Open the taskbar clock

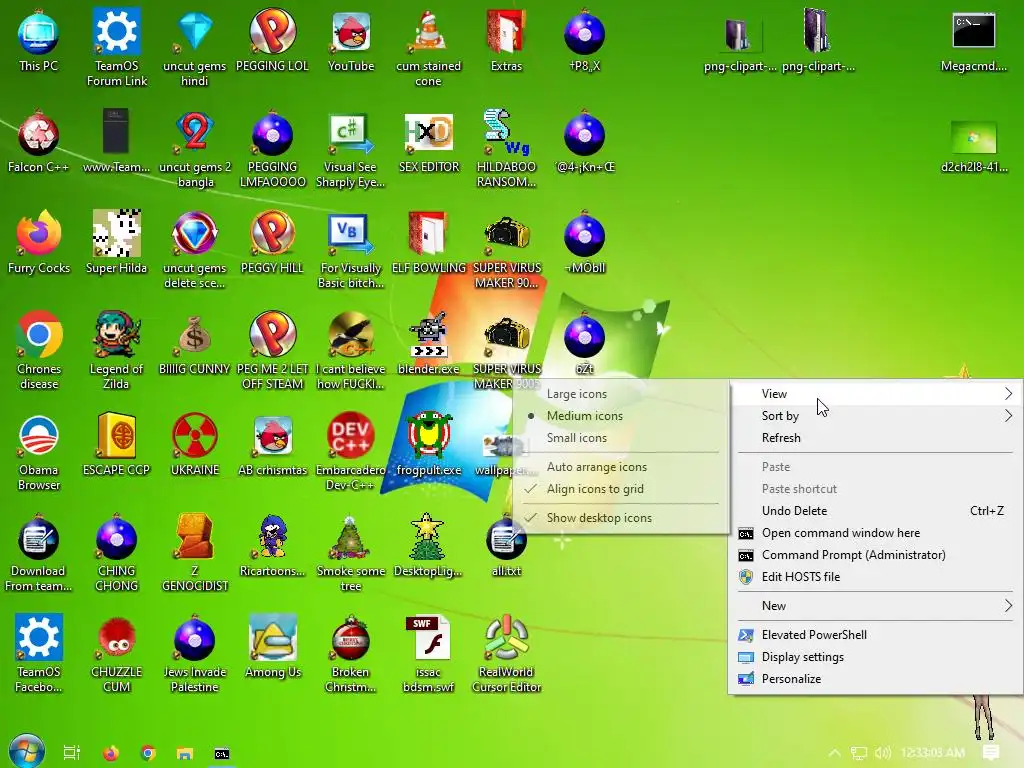click(932, 753)
